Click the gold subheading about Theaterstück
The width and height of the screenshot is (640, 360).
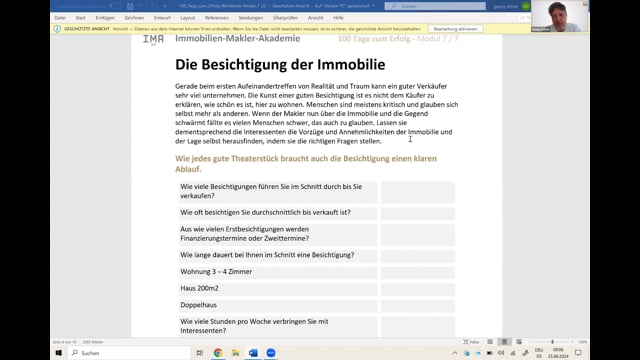click(306, 164)
